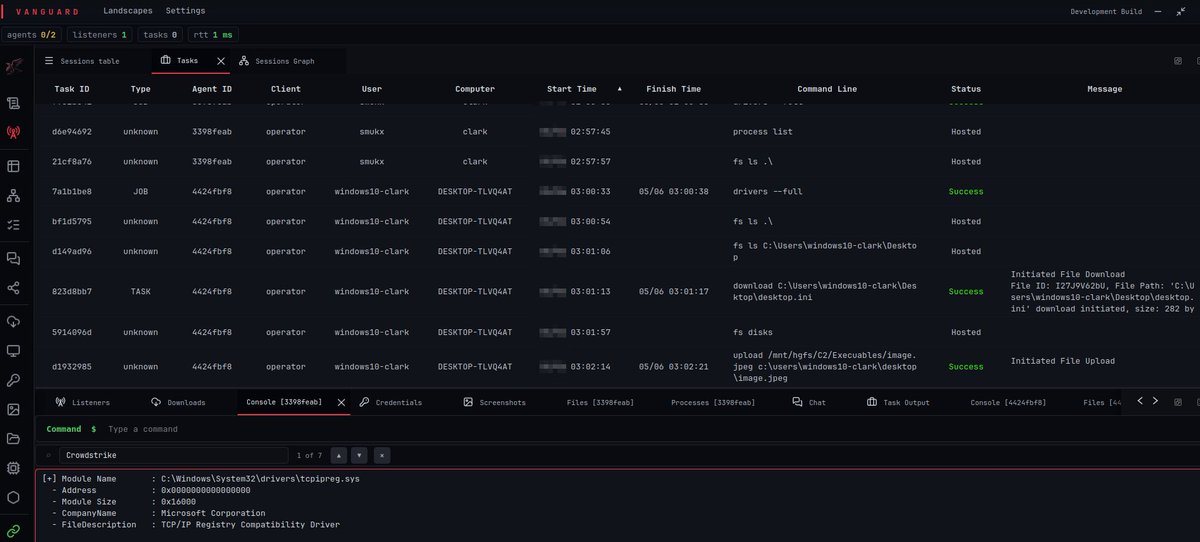This screenshot has width=1200, height=542.
Task: Open the Files [3398feab] tab
Action: click(600, 402)
